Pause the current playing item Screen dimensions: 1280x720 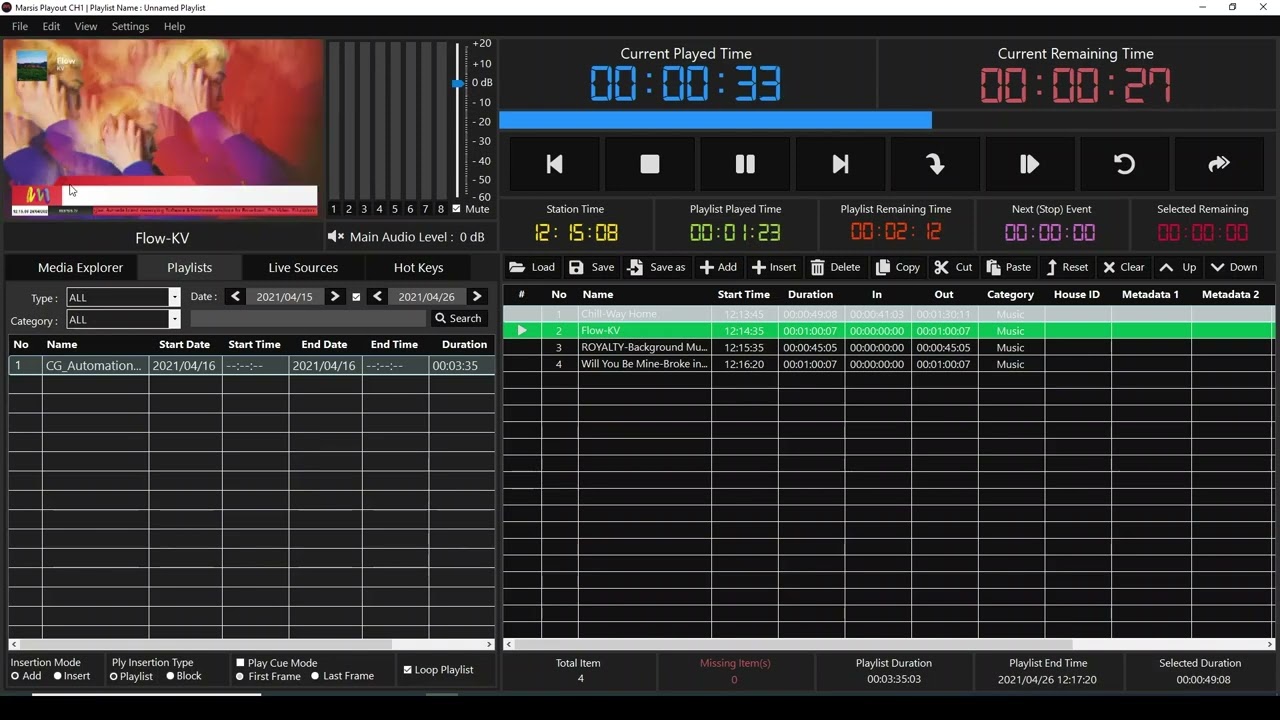(x=745, y=164)
